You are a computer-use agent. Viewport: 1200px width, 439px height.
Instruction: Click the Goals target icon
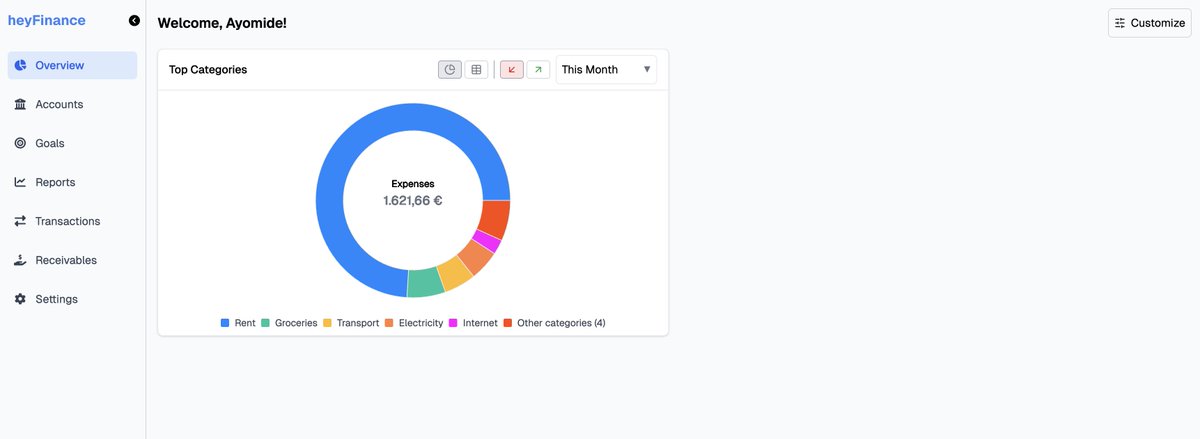(x=20, y=143)
